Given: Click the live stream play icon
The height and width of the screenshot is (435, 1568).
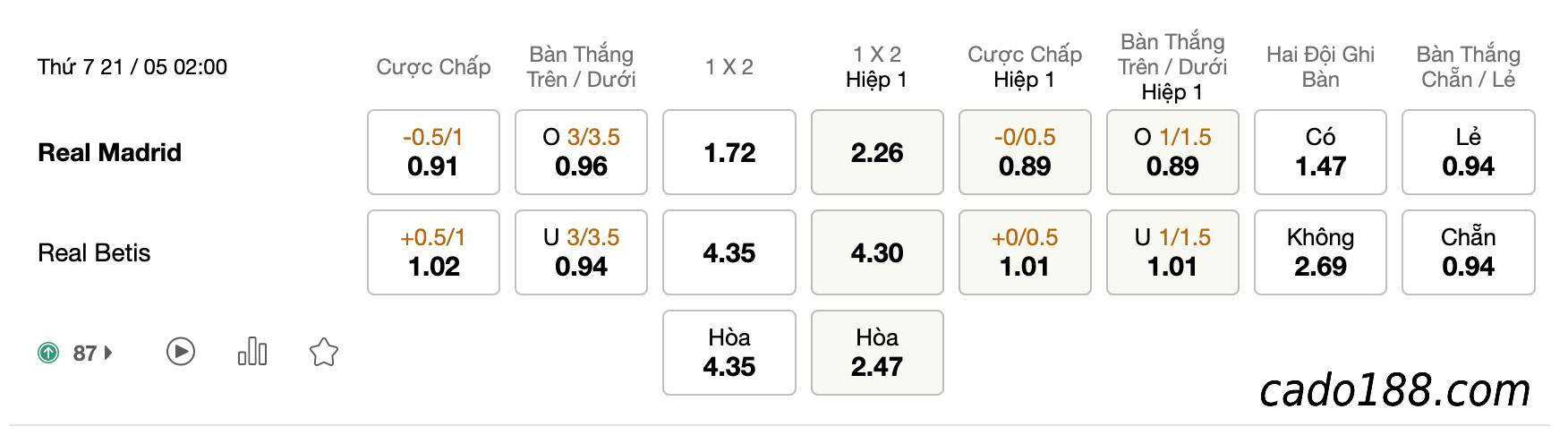Looking at the screenshot, I should click(181, 352).
